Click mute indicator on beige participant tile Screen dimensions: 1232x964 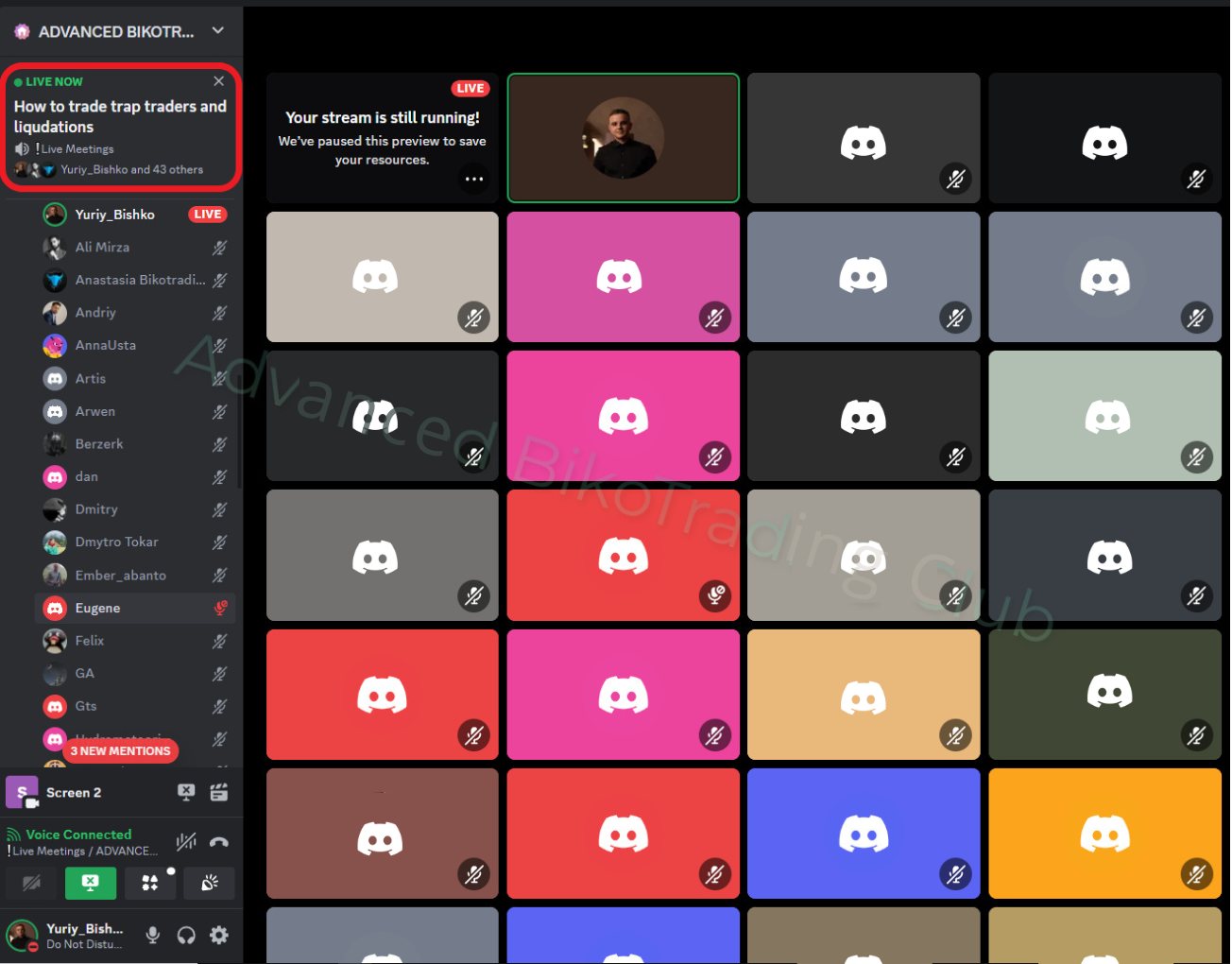click(x=474, y=318)
